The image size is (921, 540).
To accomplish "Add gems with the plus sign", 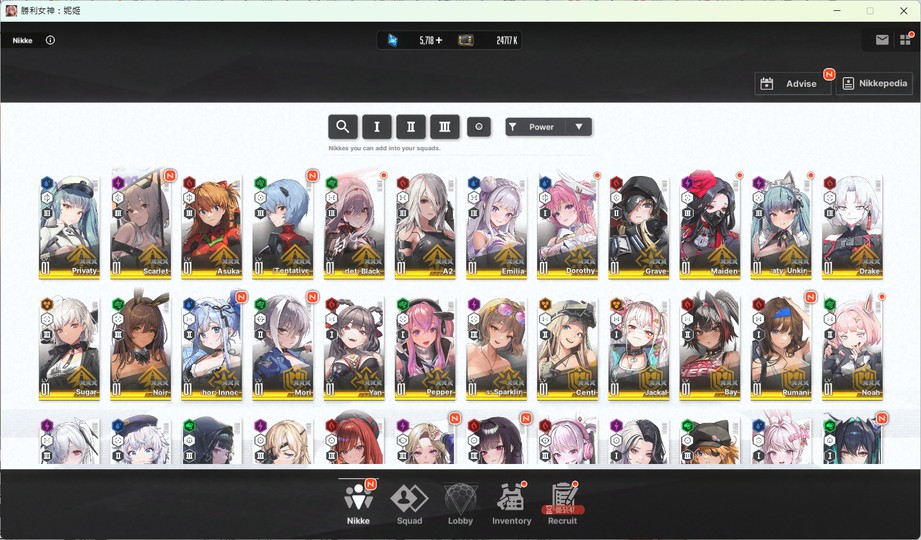I will pos(439,40).
